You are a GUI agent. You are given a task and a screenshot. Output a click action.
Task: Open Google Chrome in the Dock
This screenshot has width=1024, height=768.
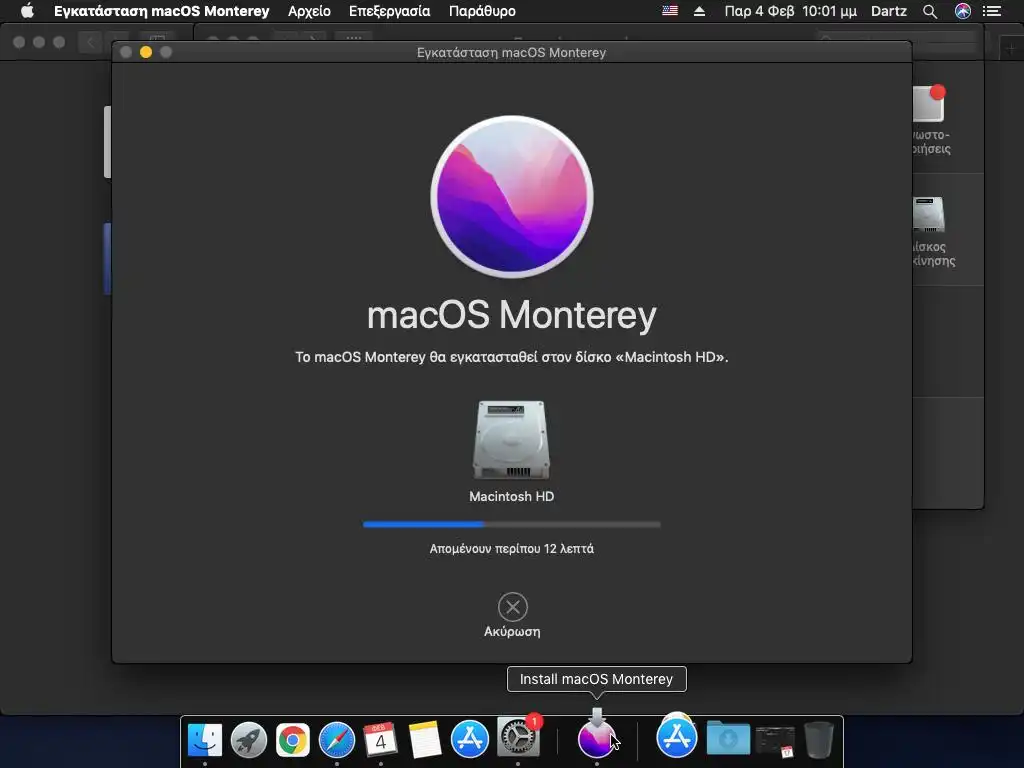pyautogui.click(x=293, y=739)
